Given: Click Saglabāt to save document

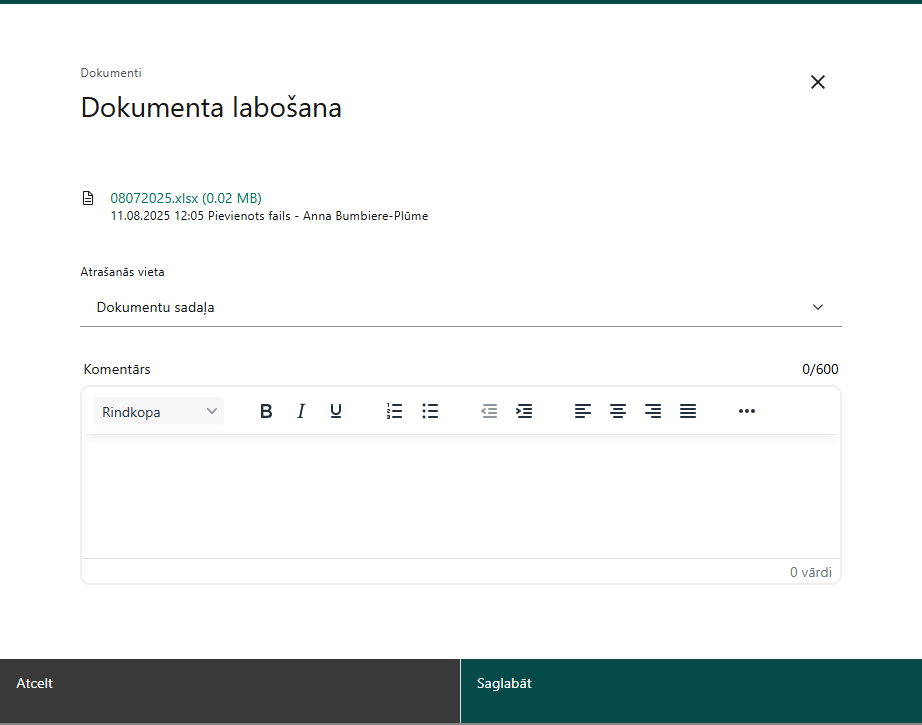Looking at the screenshot, I should click(x=692, y=691).
